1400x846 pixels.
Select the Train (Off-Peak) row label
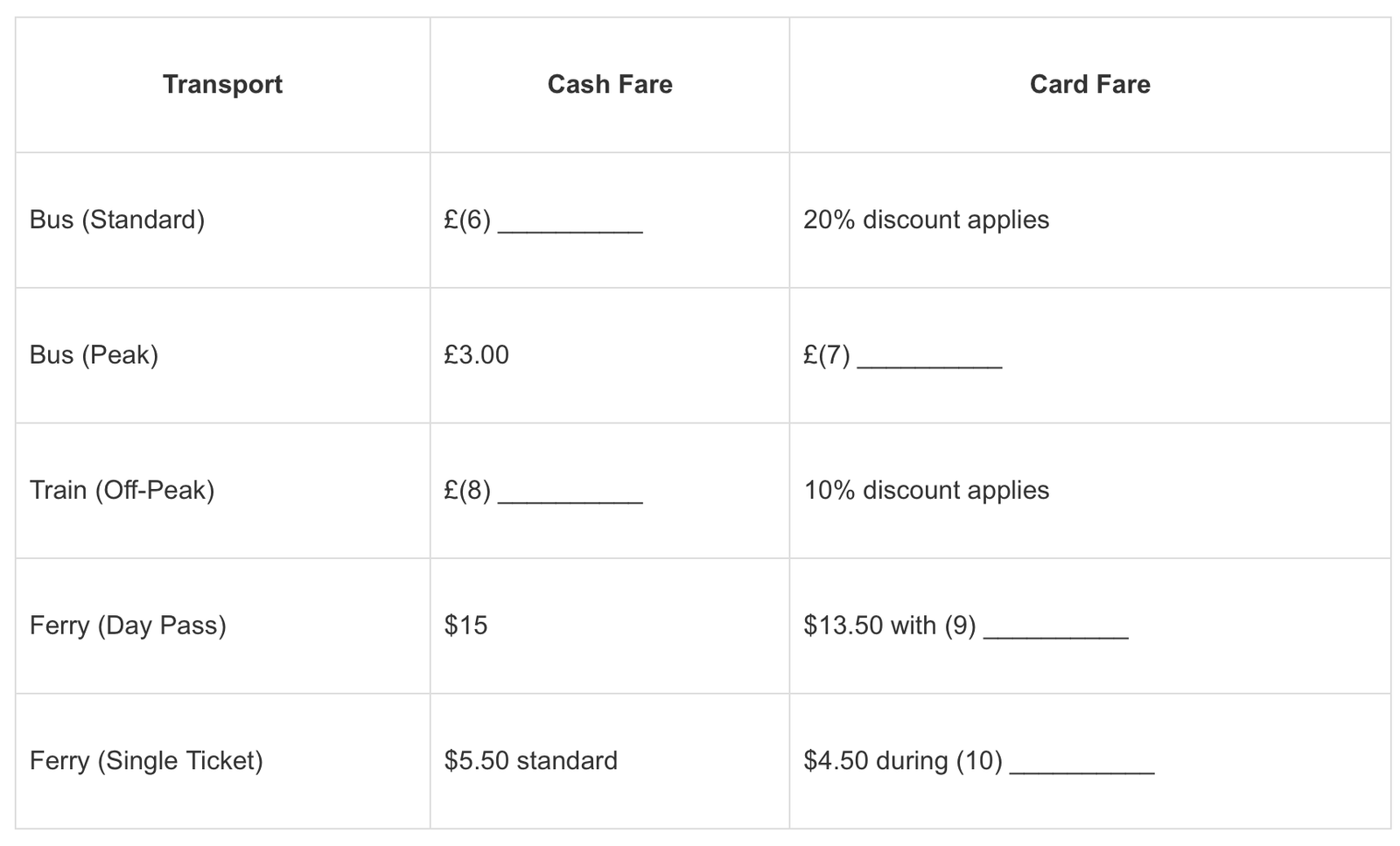coord(122,490)
